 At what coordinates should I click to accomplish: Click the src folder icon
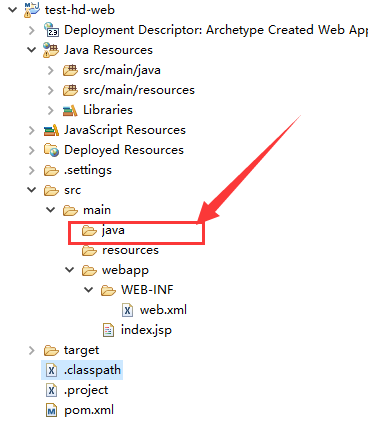click(x=51, y=190)
